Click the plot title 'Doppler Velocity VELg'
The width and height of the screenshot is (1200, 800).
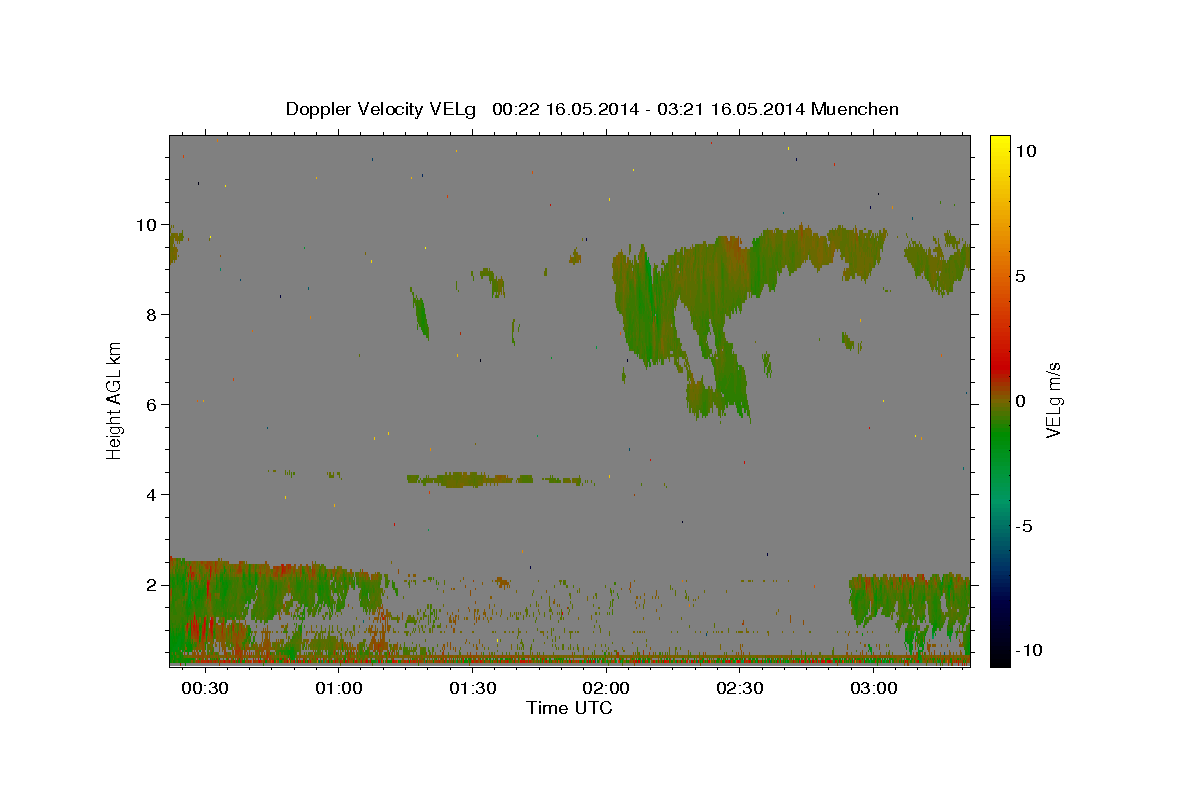tap(381, 109)
